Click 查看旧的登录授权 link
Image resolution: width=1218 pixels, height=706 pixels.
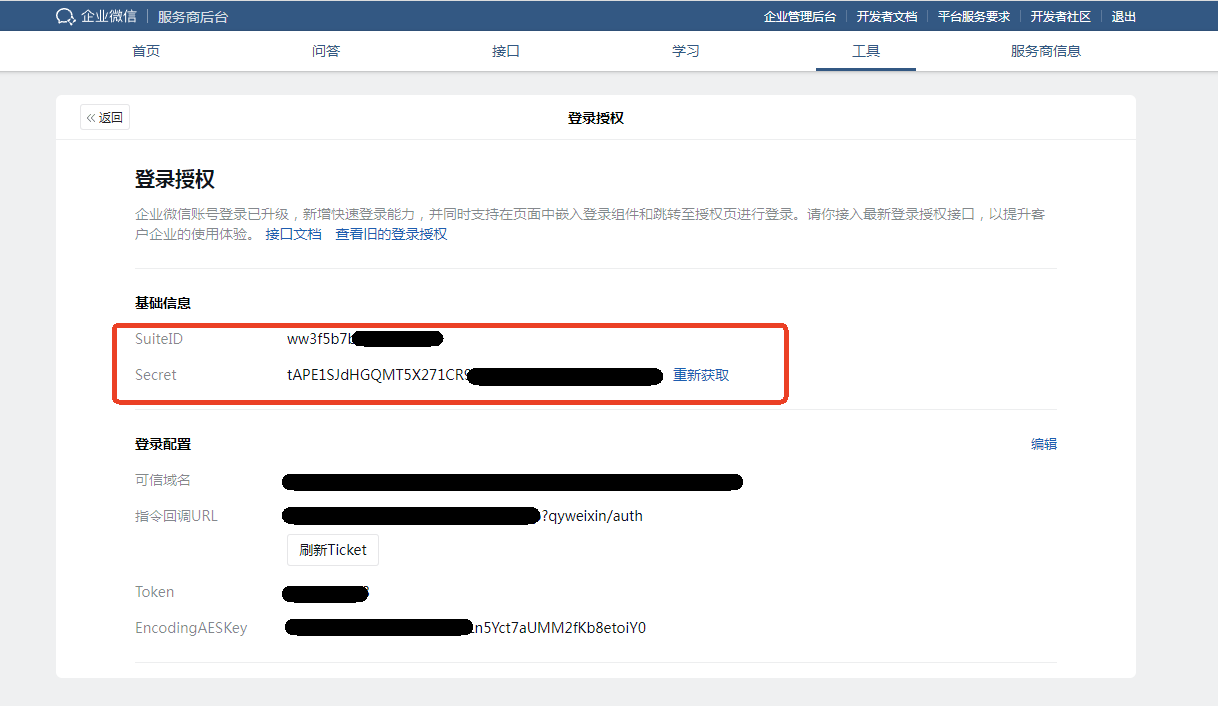[391, 234]
